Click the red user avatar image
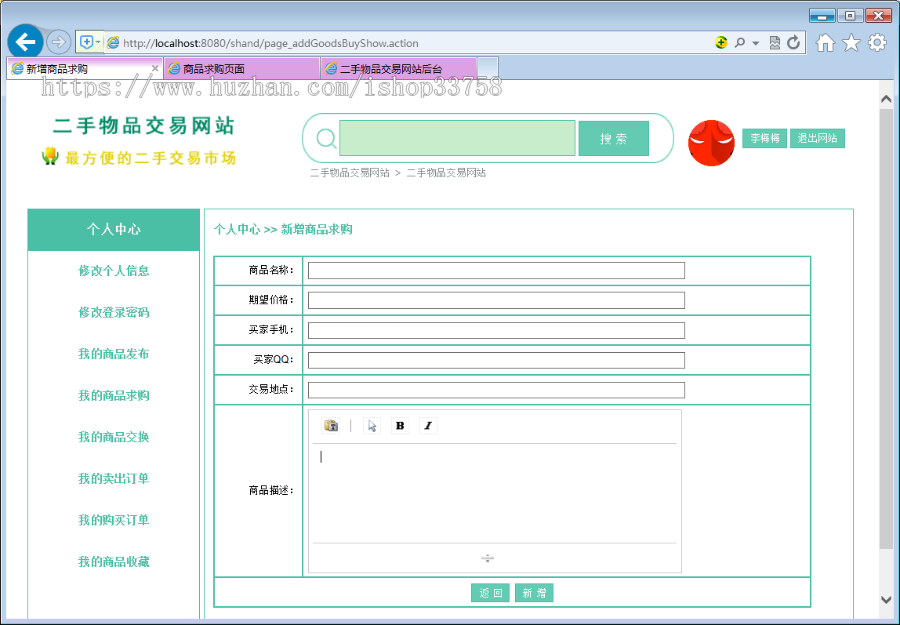 pos(710,141)
